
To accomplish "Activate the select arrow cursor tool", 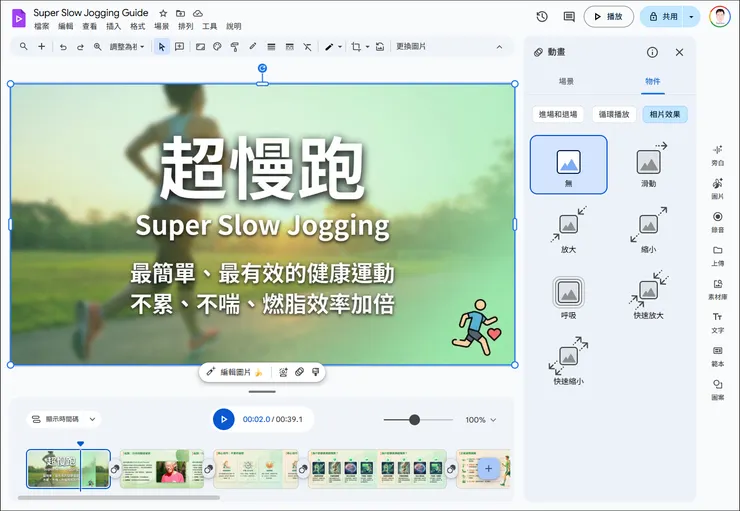I will point(162,47).
